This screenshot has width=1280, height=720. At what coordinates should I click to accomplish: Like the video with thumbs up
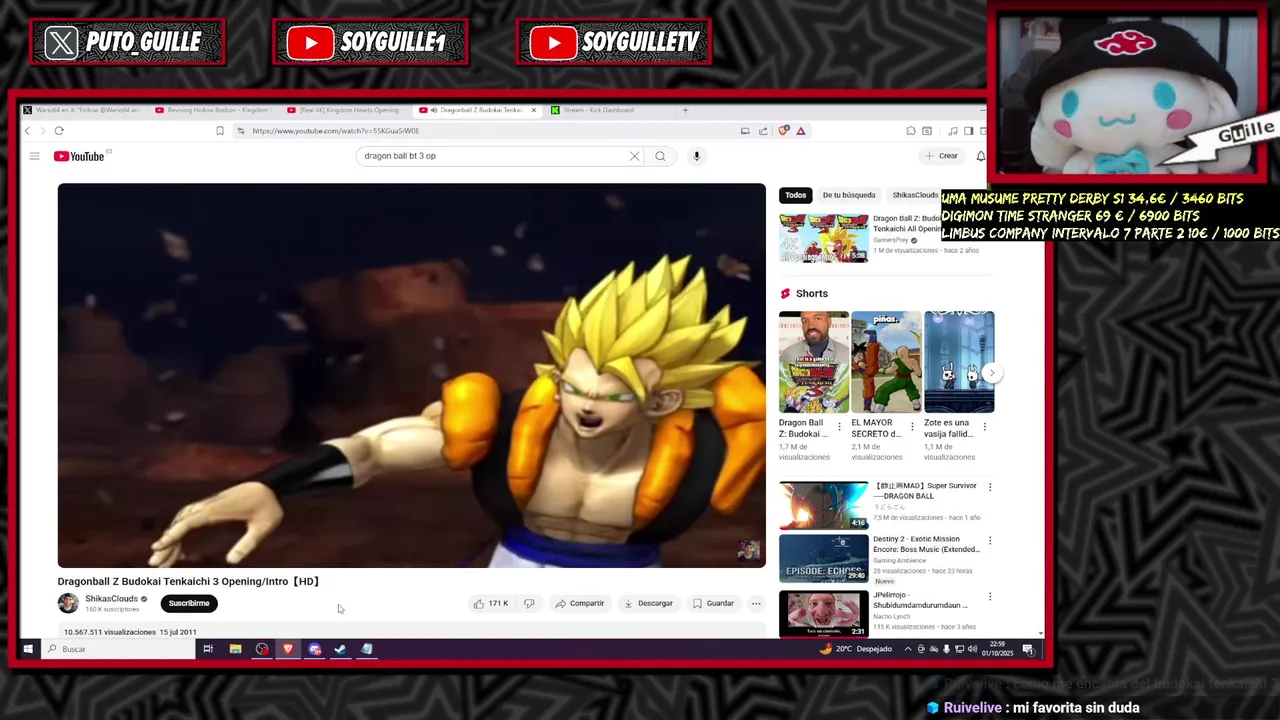(x=491, y=604)
